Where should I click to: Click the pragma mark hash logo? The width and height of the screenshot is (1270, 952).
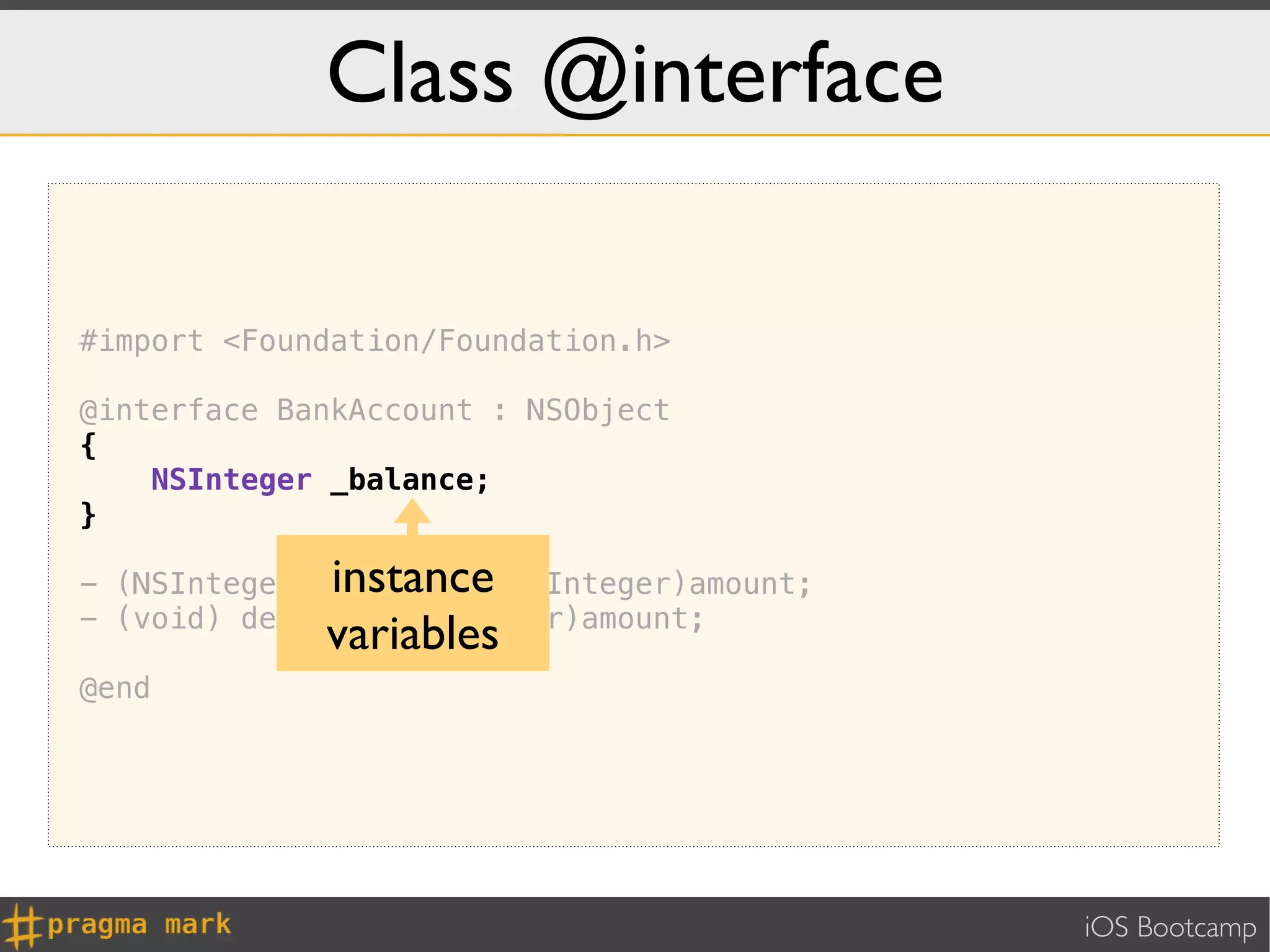pos(22,926)
